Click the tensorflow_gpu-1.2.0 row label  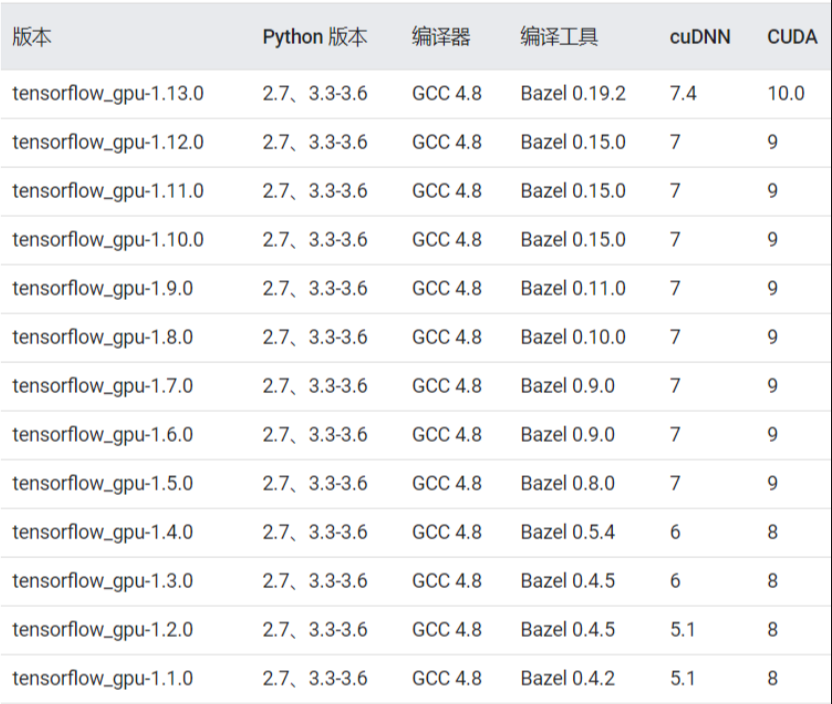[x=103, y=630]
